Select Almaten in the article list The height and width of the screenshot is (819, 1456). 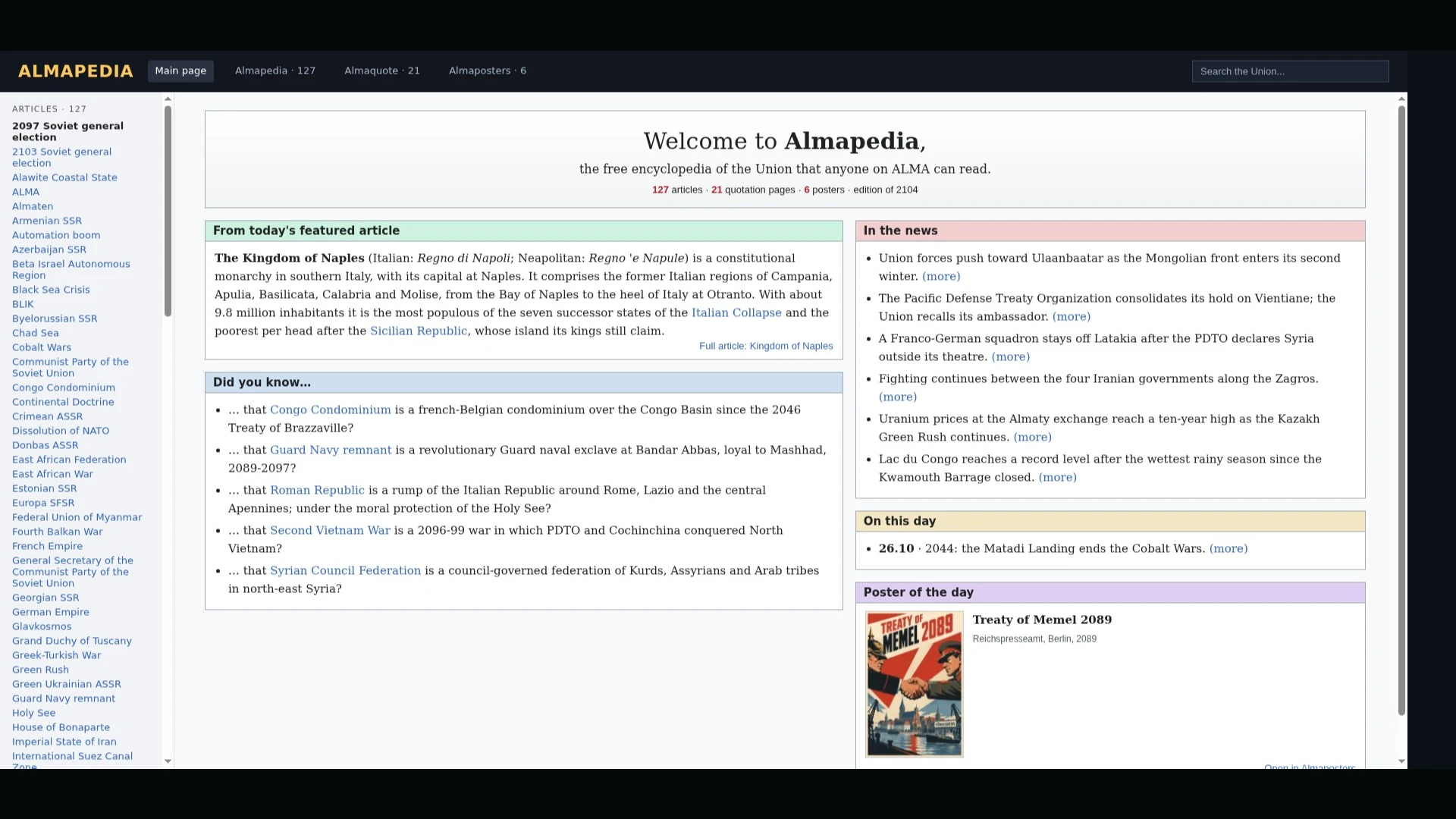tap(33, 207)
